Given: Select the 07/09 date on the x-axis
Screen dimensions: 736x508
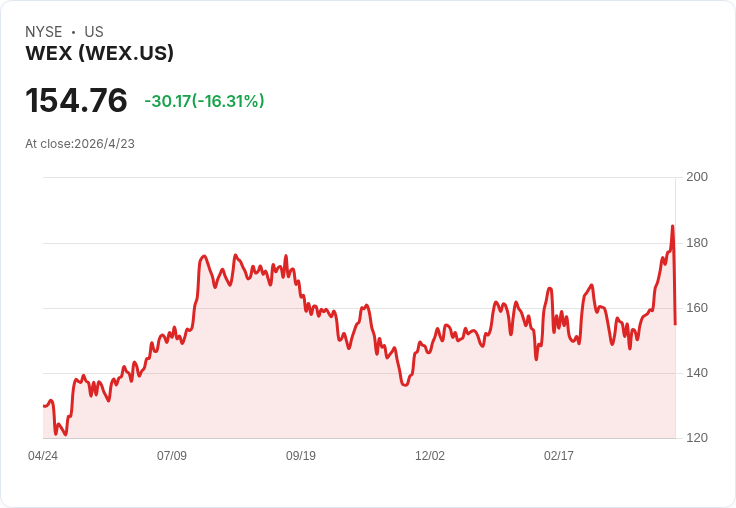Looking at the screenshot, I should click(172, 456).
